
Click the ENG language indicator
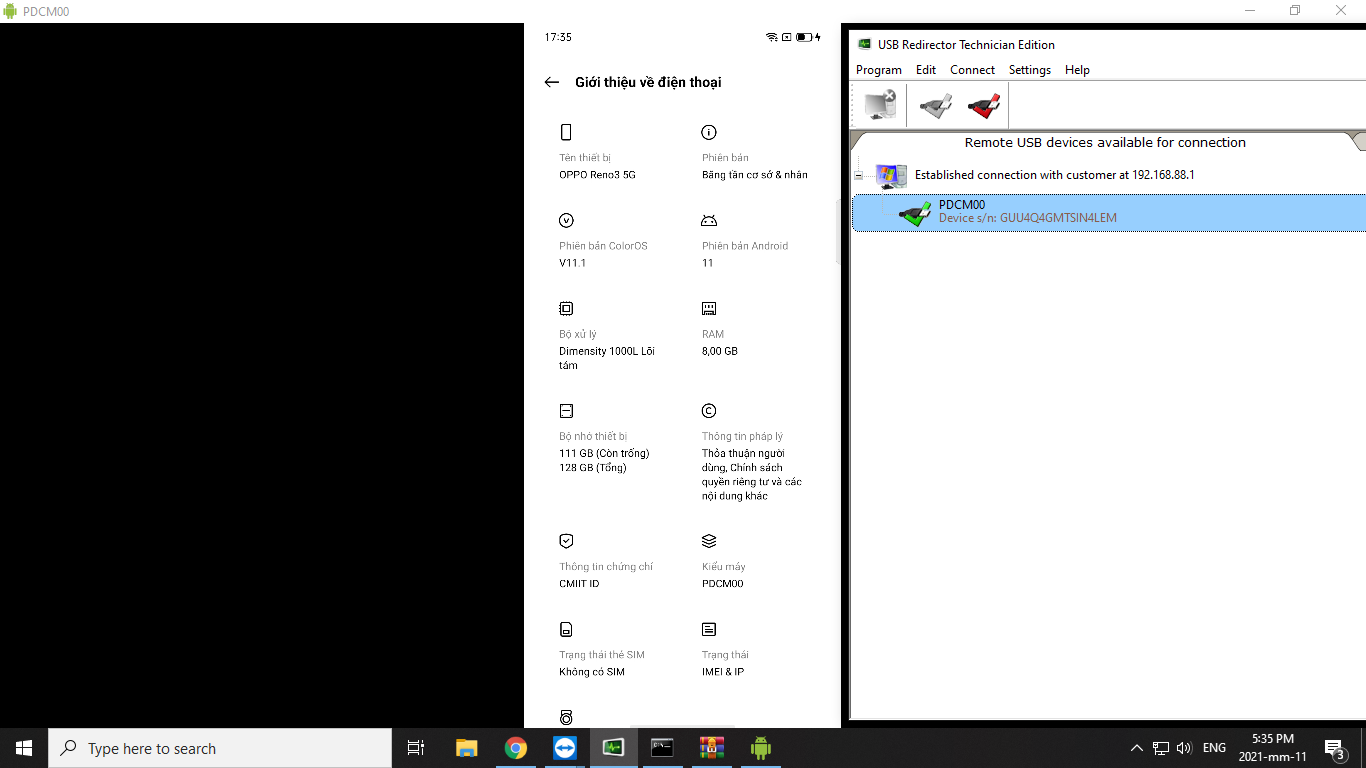pyautogui.click(x=1214, y=748)
